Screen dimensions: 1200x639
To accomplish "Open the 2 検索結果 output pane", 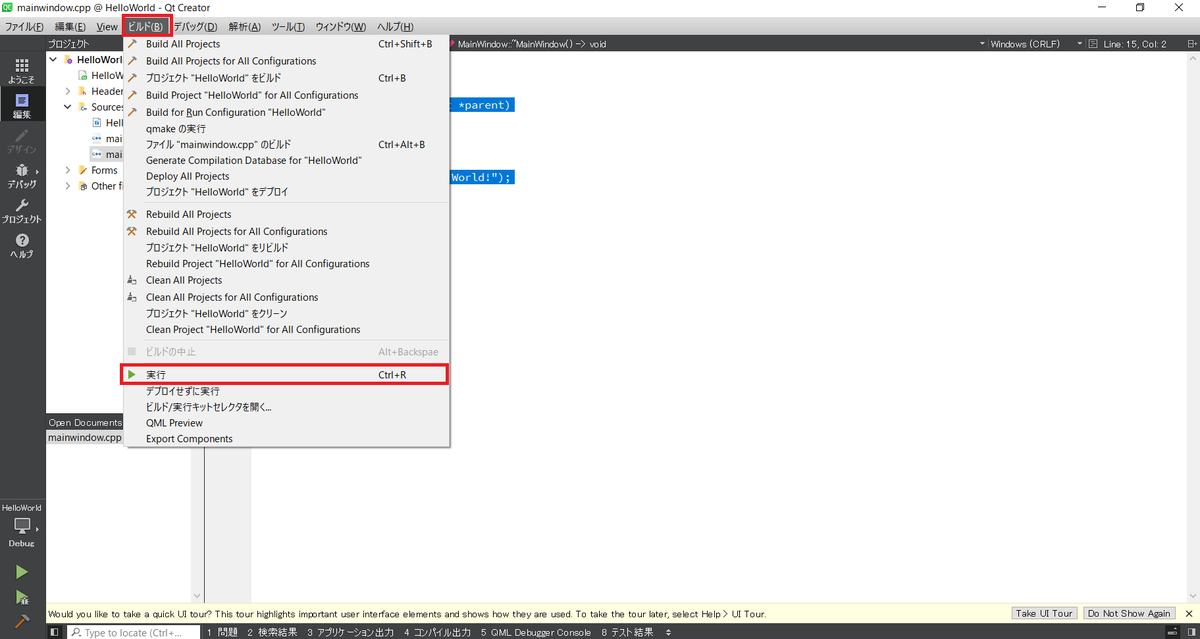I will tap(272, 632).
